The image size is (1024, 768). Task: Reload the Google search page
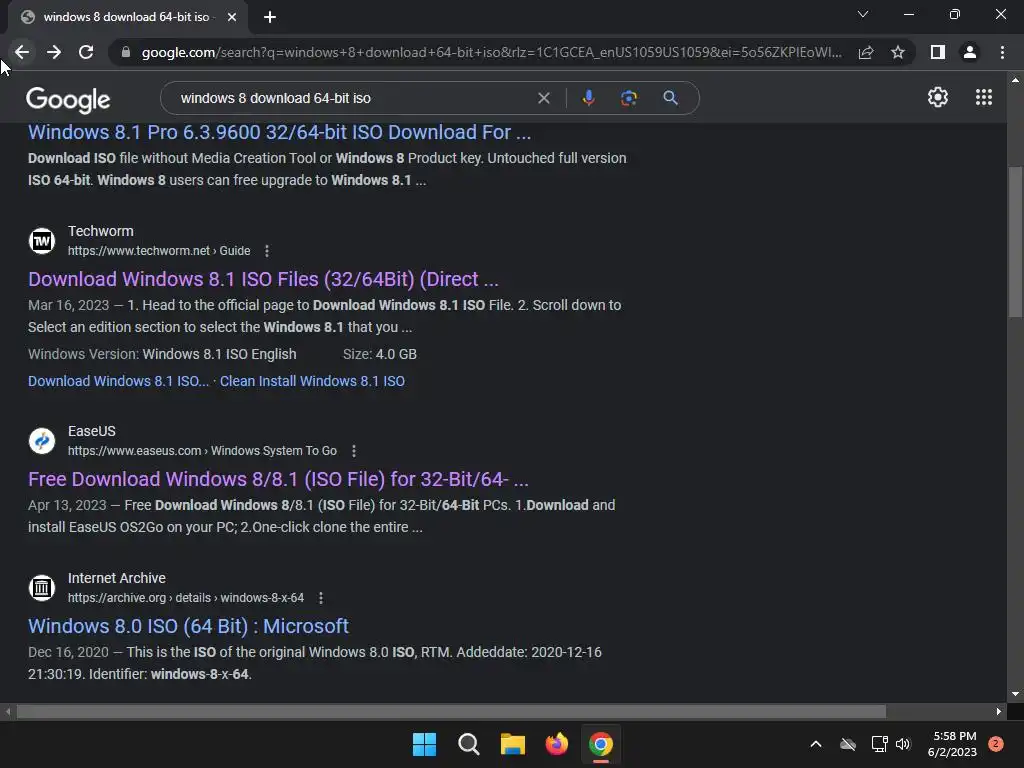(86, 52)
